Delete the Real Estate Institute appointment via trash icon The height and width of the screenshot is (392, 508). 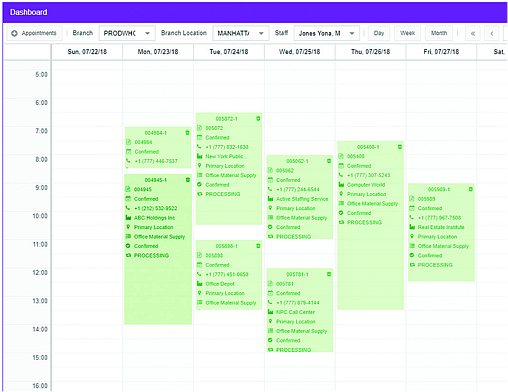point(471,189)
